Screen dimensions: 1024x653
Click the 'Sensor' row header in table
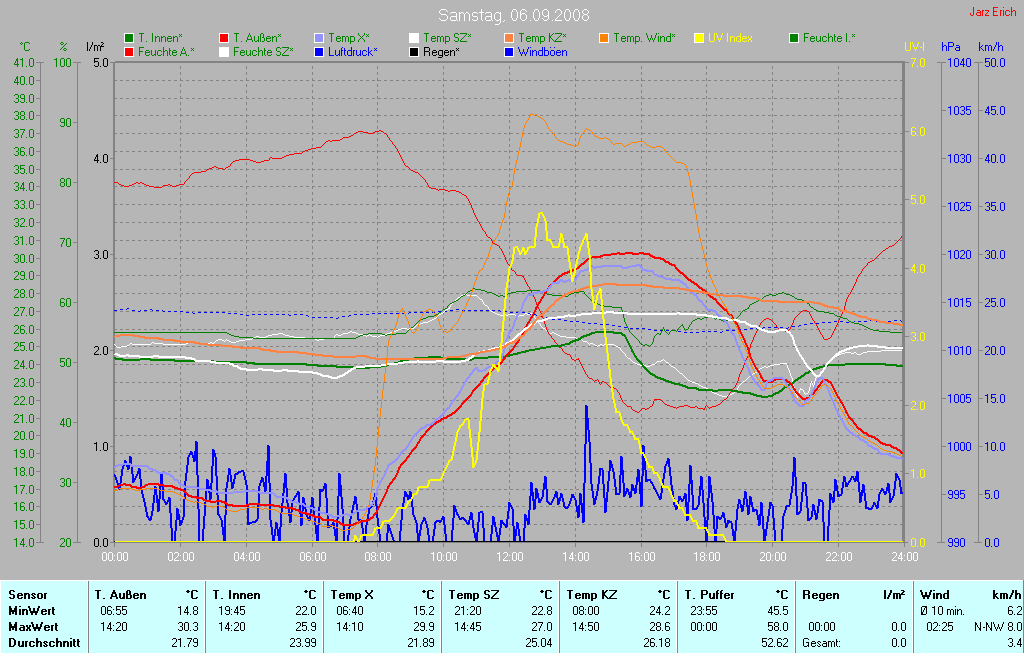tap(27, 595)
